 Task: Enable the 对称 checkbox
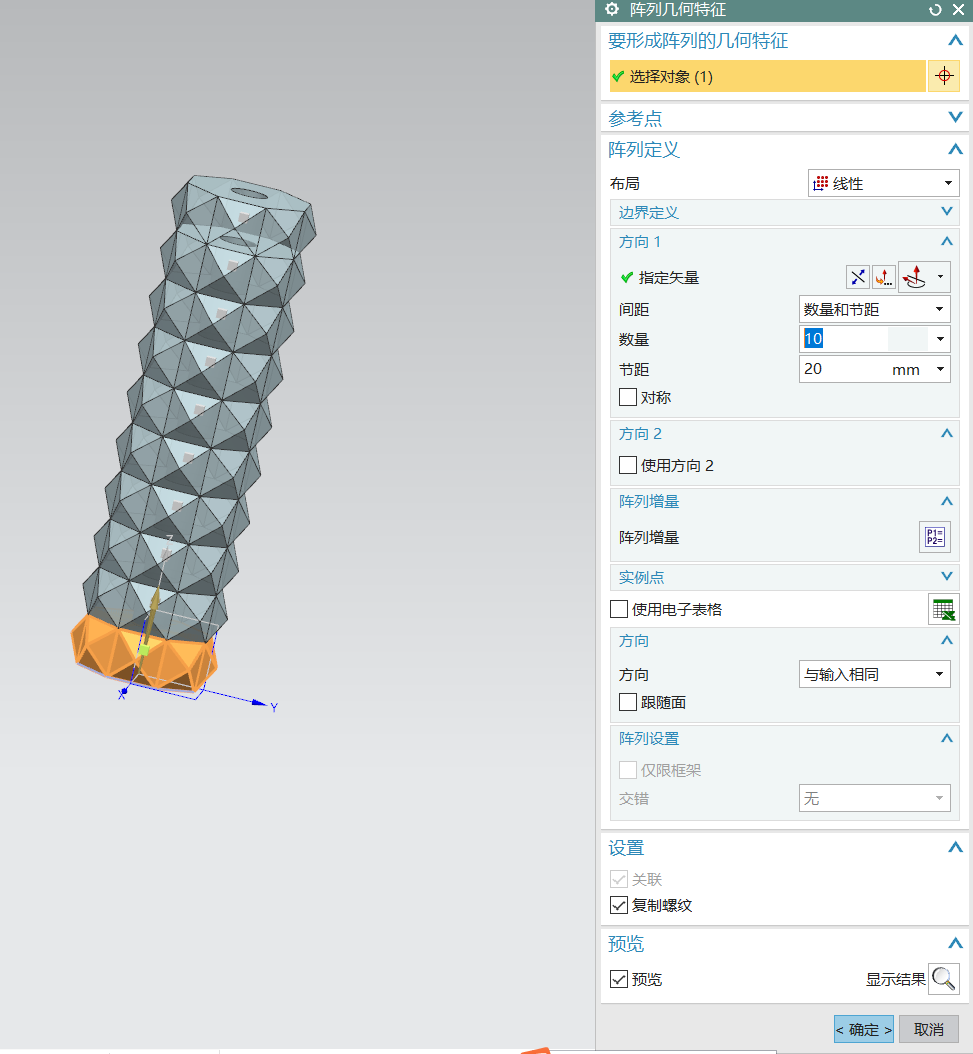628,397
